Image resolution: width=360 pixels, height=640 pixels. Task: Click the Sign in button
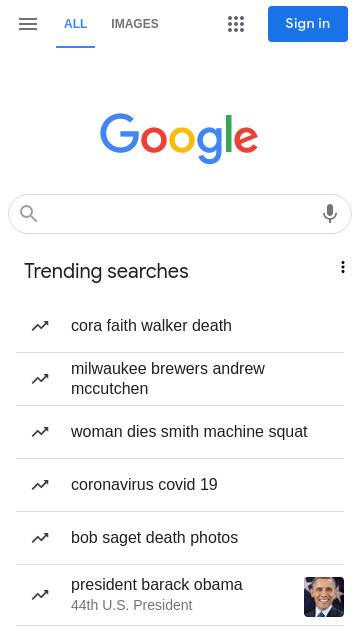coord(308,24)
